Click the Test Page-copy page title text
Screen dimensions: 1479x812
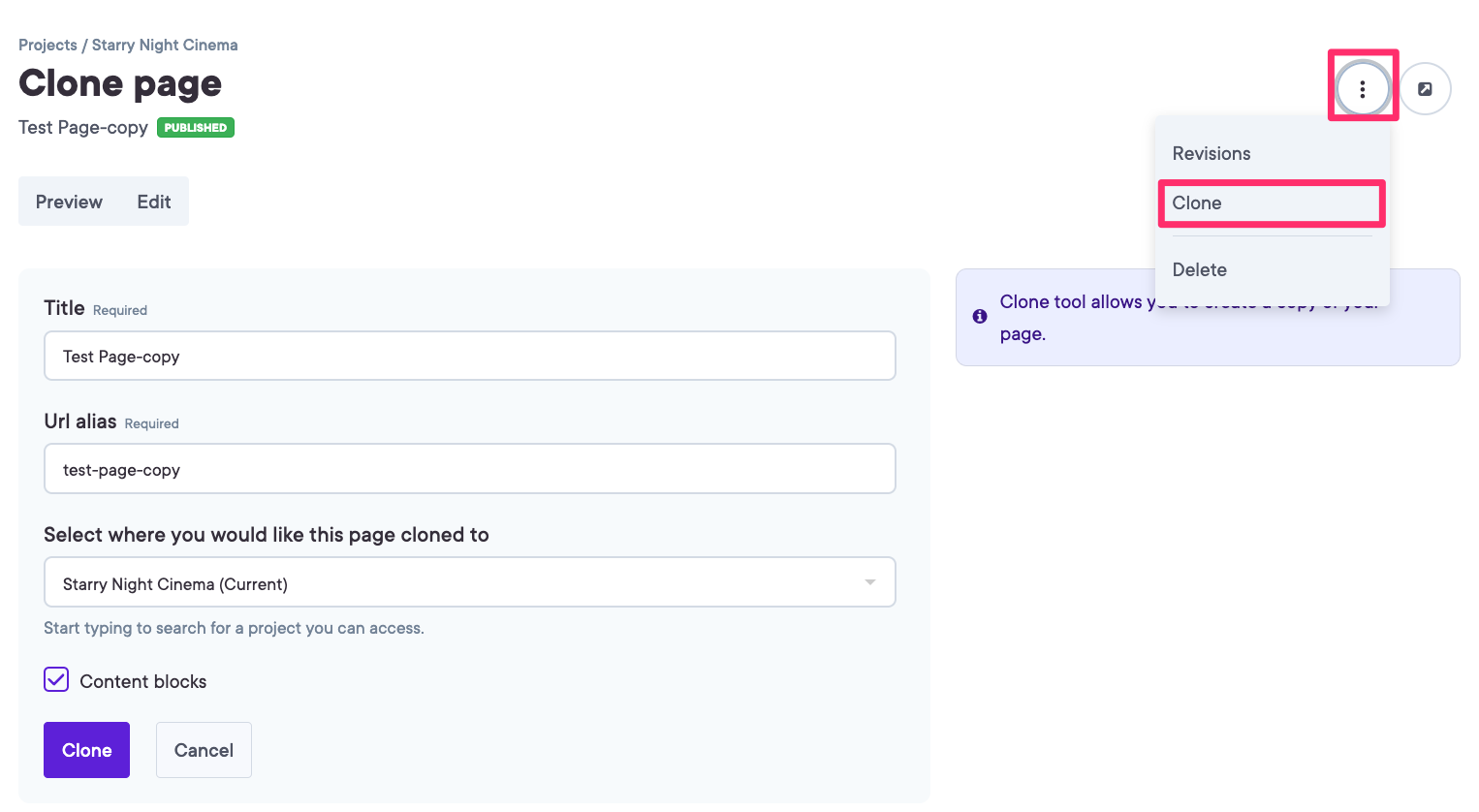point(82,127)
